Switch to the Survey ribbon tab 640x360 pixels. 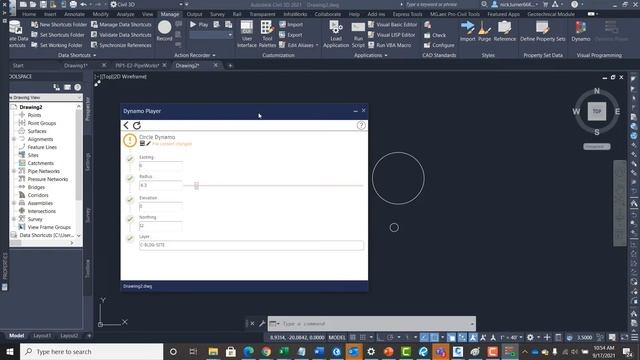point(217,14)
